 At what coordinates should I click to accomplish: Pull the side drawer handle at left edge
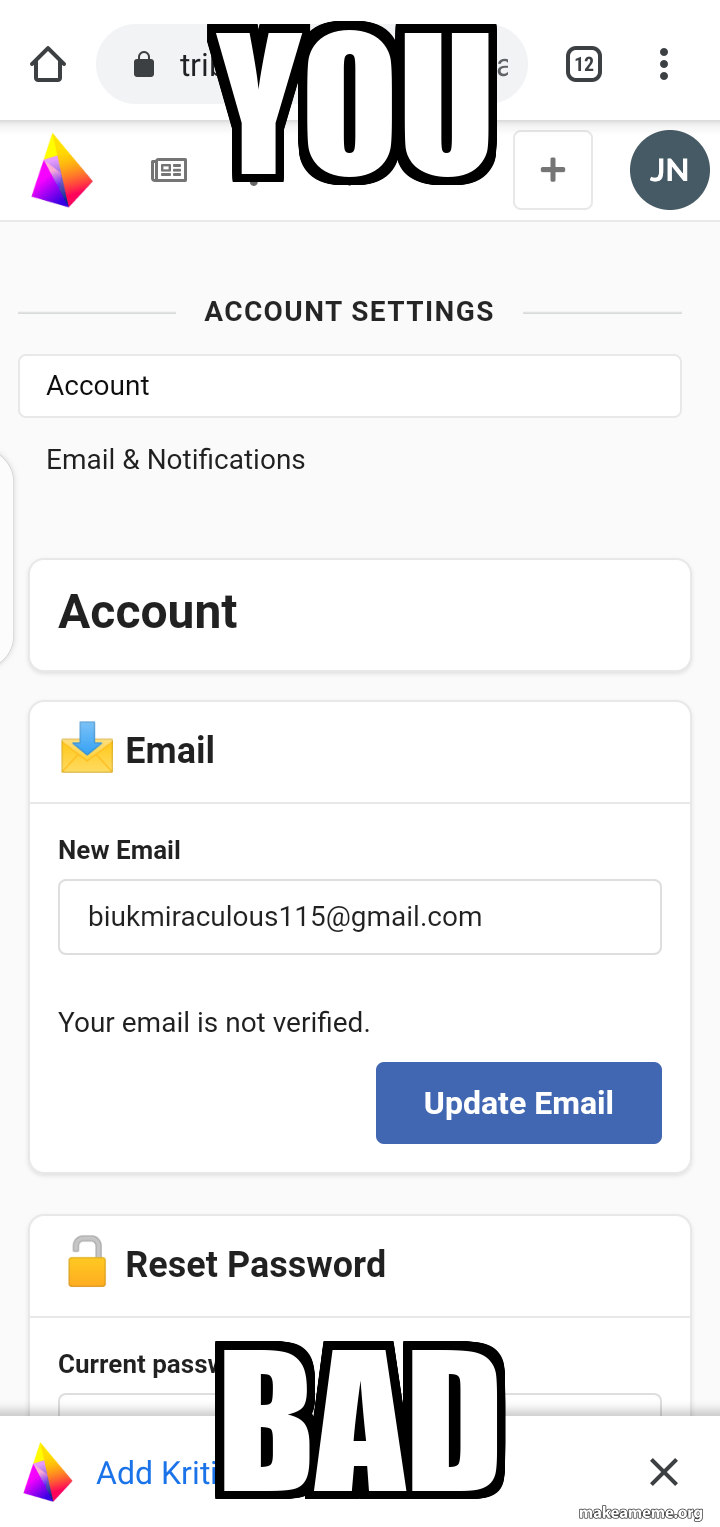(x=6, y=557)
